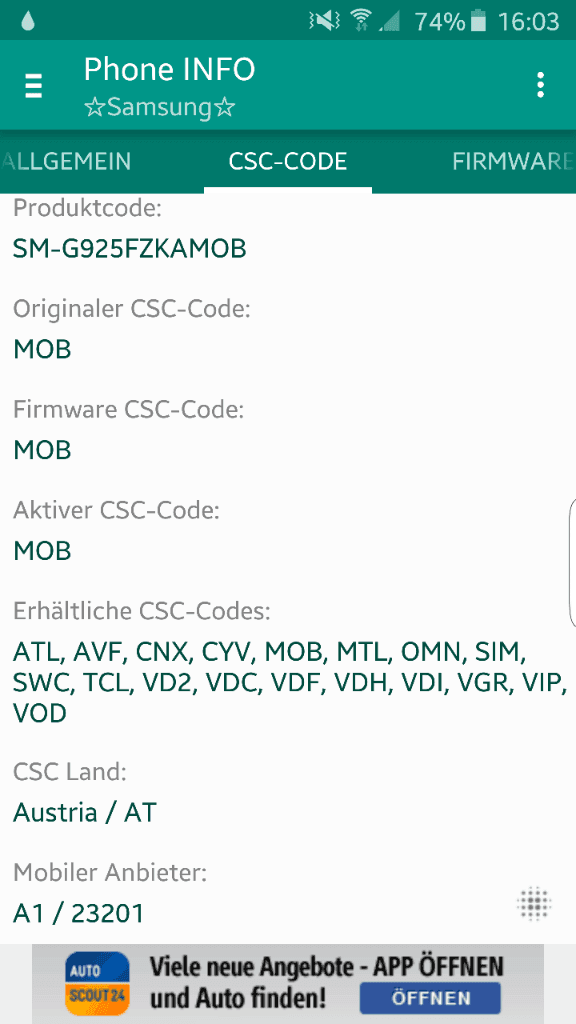Tap the Phone INFO title in header

point(170,69)
